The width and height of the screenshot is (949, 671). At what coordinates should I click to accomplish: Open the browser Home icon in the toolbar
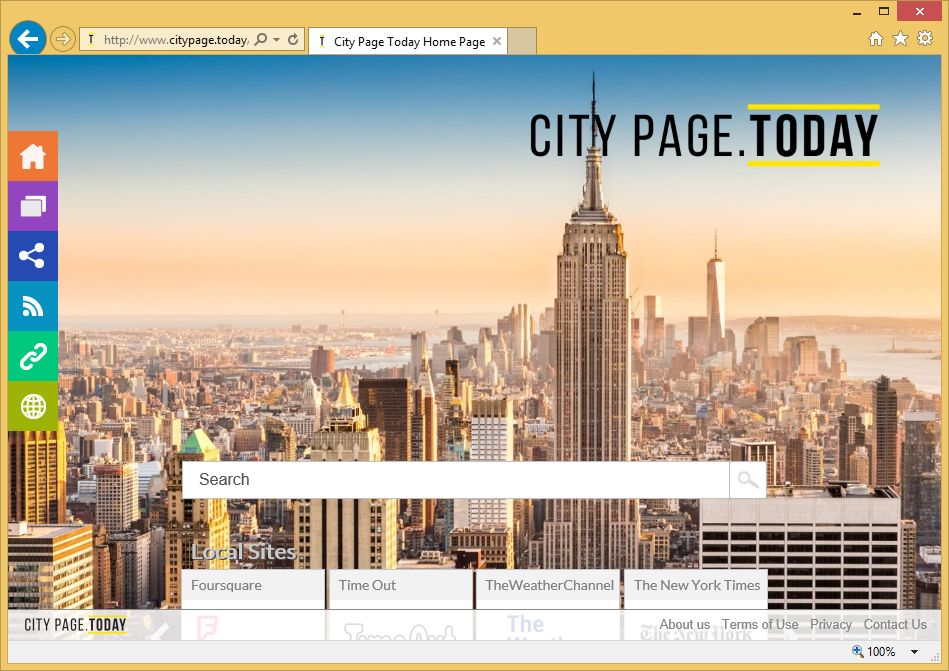[875, 39]
